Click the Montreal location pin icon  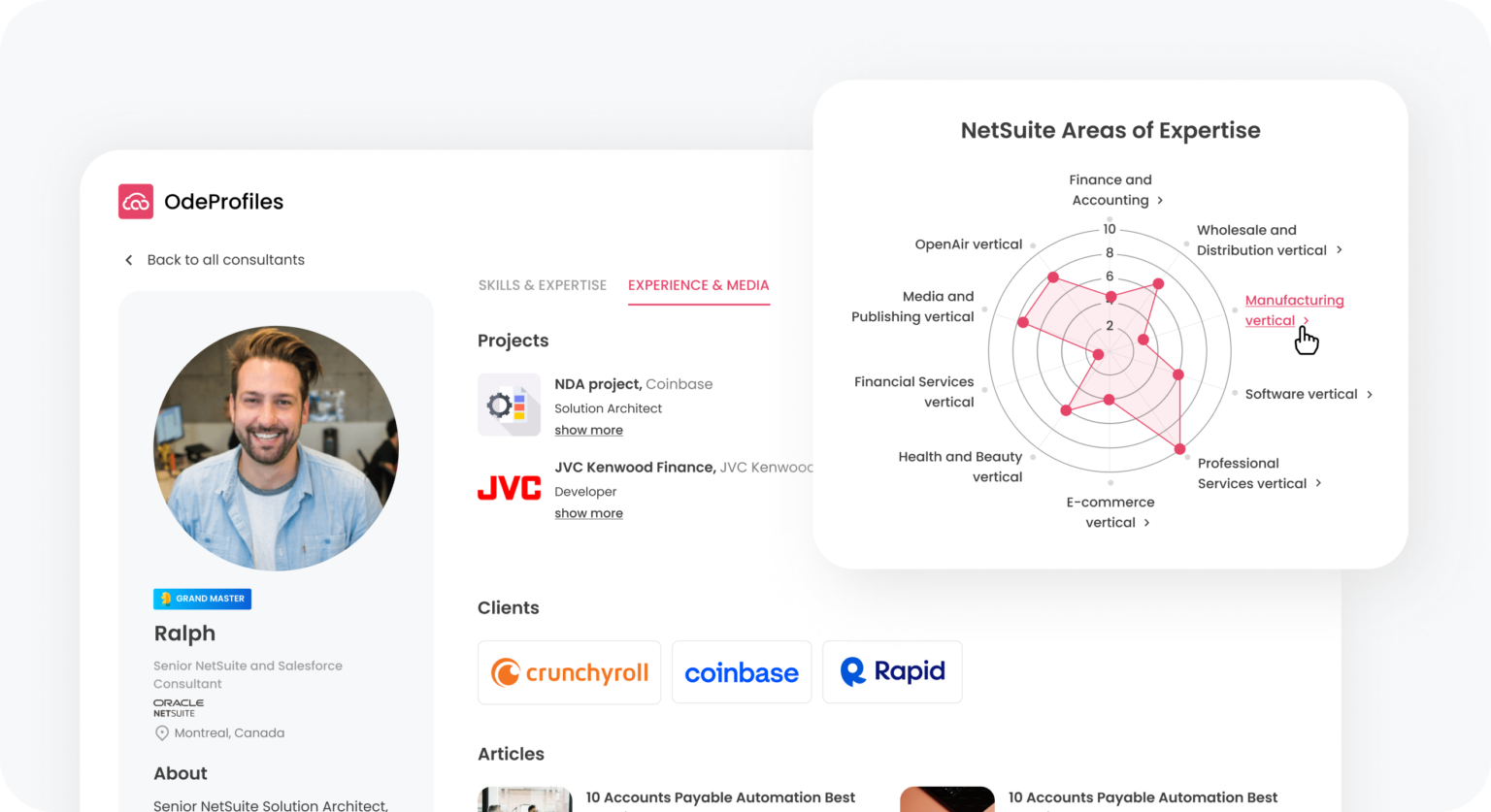(162, 733)
